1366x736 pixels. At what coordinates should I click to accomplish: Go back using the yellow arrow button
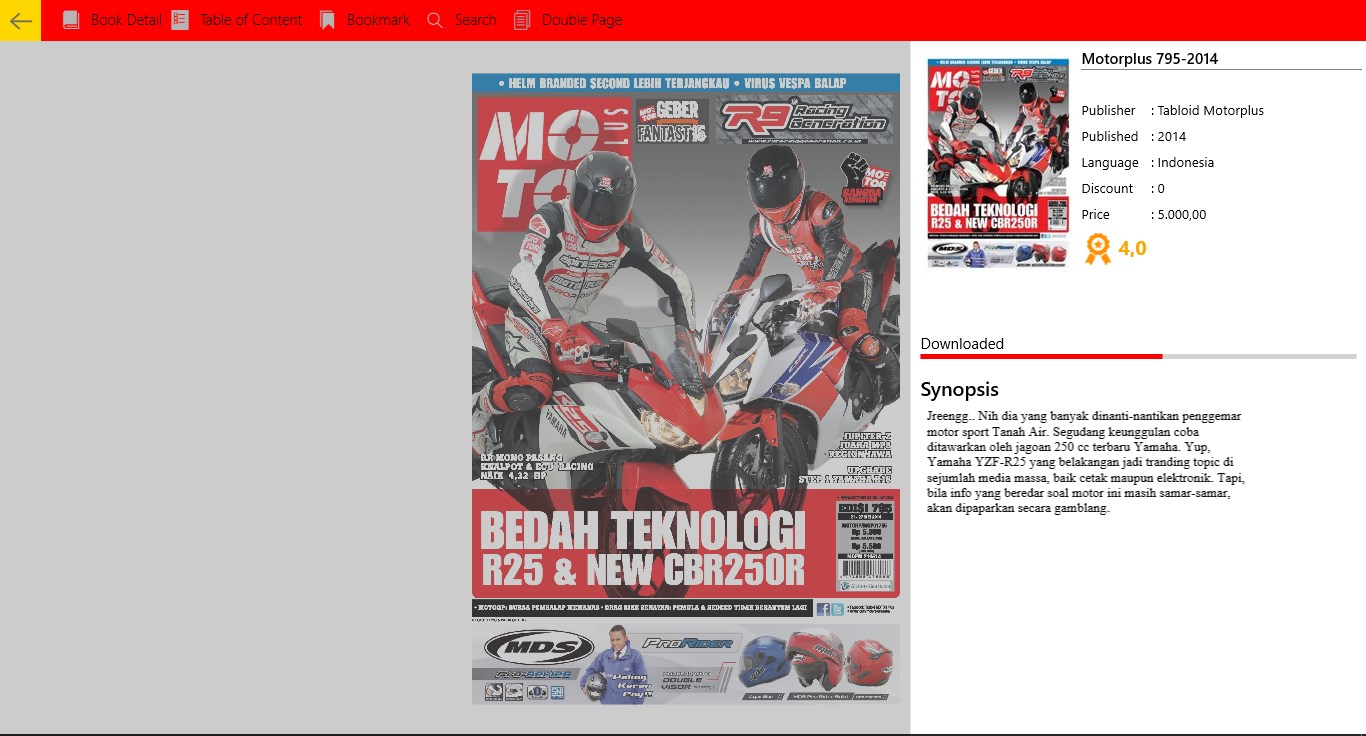pyautogui.click(x=20, y=20)
